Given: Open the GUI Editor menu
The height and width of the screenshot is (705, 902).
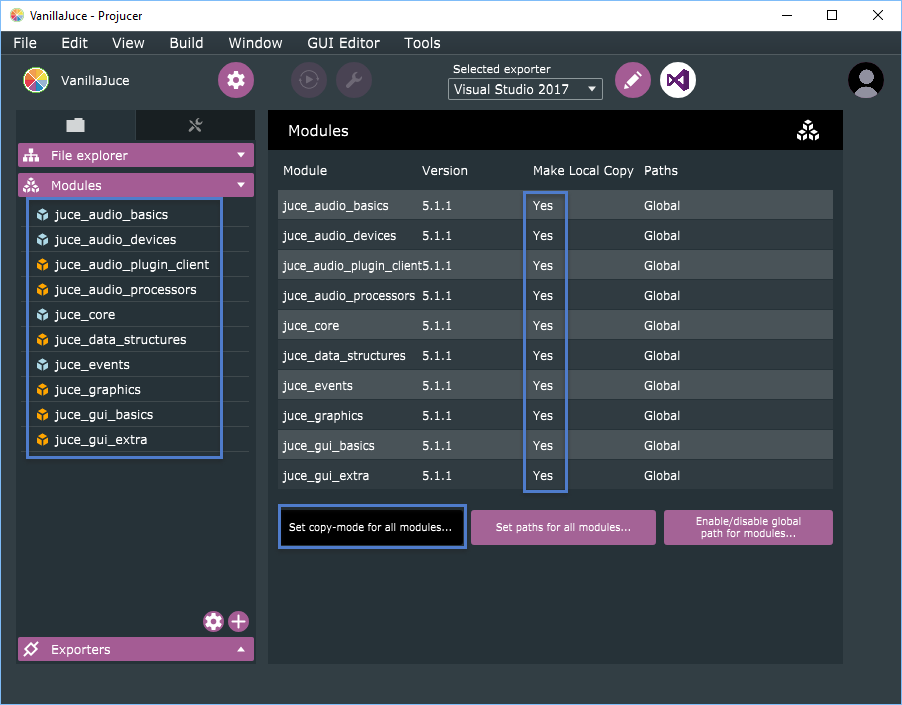Looking at the screenshot, I should [343, 43].
